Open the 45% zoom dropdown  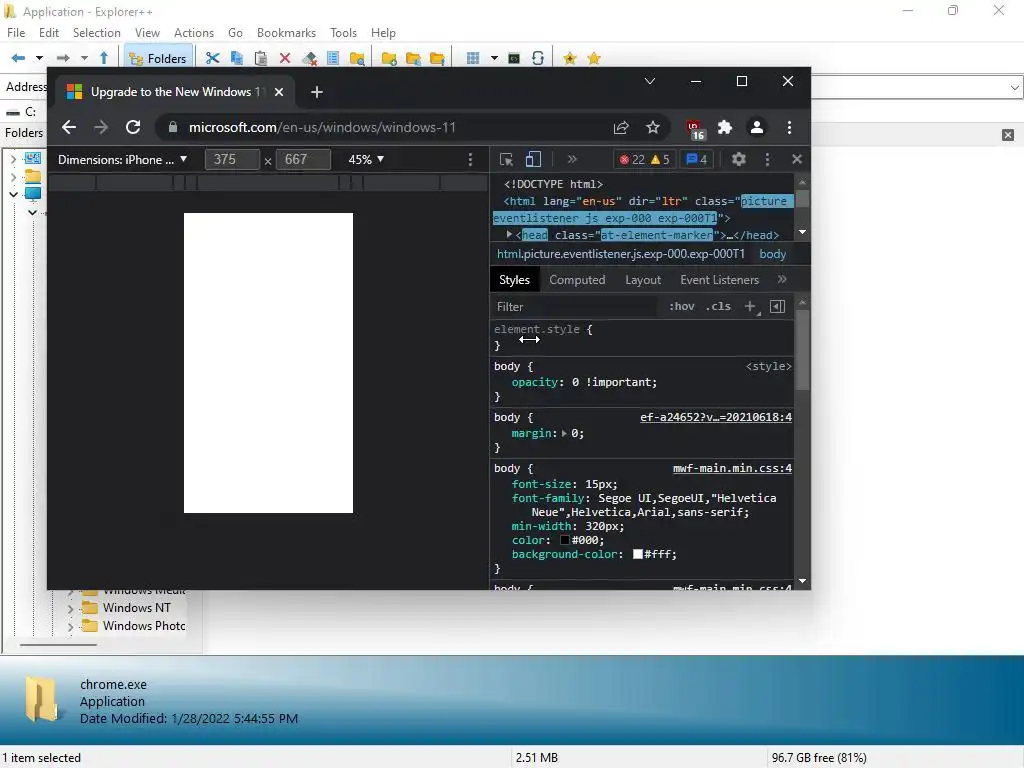click(366, 159)
